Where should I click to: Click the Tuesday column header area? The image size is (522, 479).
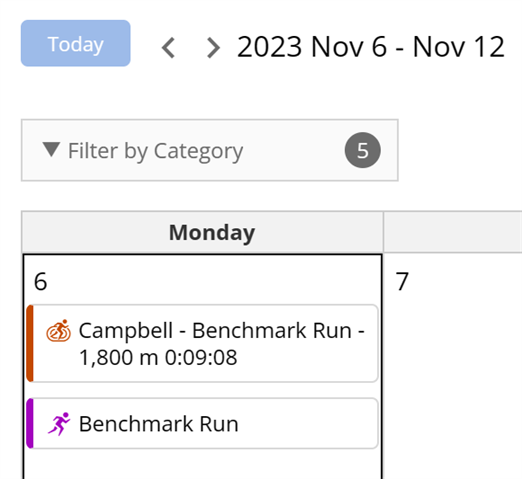point(453,232)
